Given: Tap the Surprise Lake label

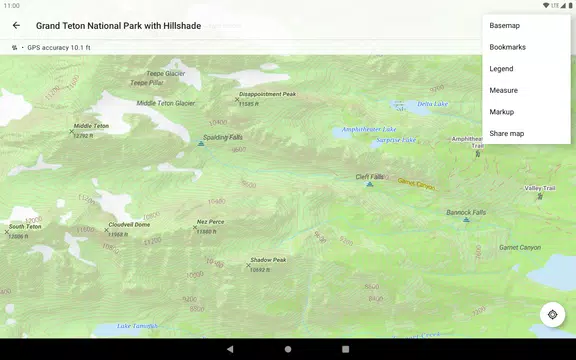Looking at the screenshot, I should click(396, 140).
